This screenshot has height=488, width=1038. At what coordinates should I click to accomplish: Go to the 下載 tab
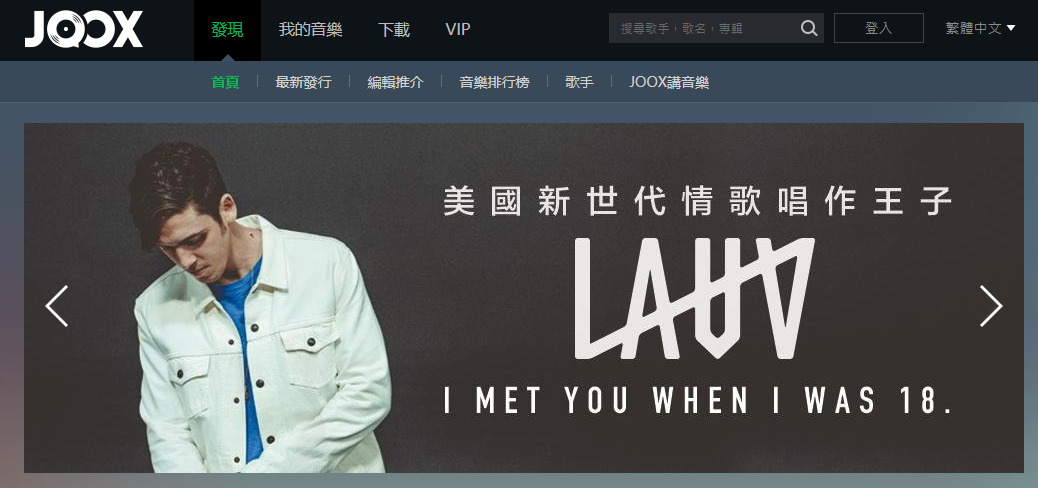click(x=394, y=30)
